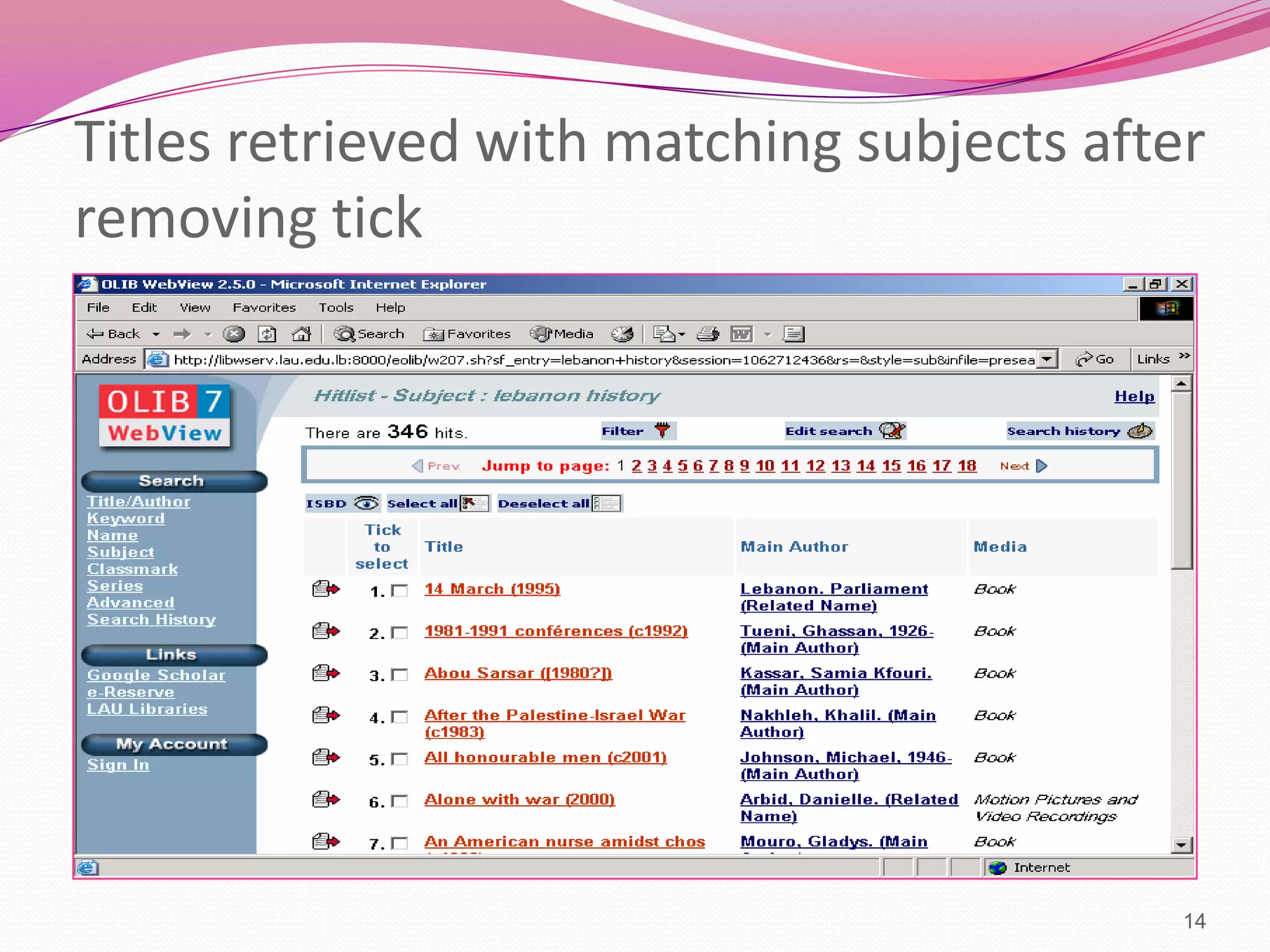
Task: Click the scrollbar down arrow
Action: [x=1181, y=845]
